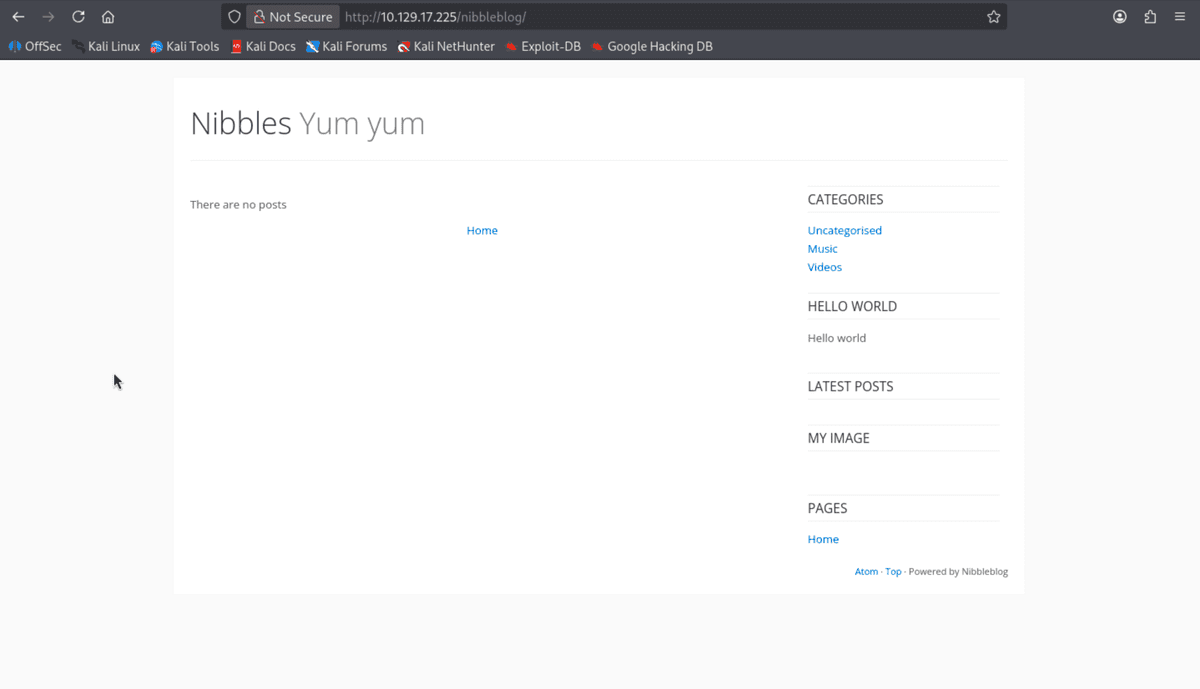This screenshot has height=689, width=1200.
Task: Click the LATEST POSTS sidebar heading
Action: click(850, 387)
